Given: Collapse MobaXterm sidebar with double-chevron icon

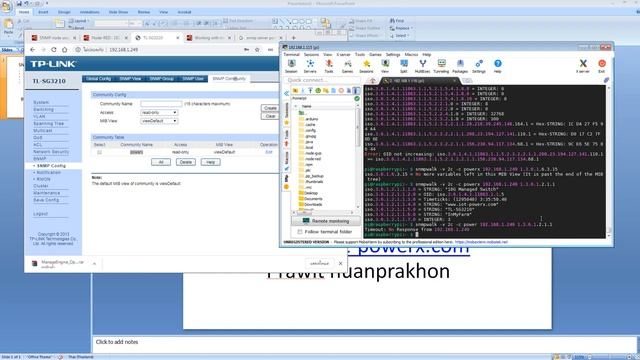Looking at the screenshot, I should [286, 93].
